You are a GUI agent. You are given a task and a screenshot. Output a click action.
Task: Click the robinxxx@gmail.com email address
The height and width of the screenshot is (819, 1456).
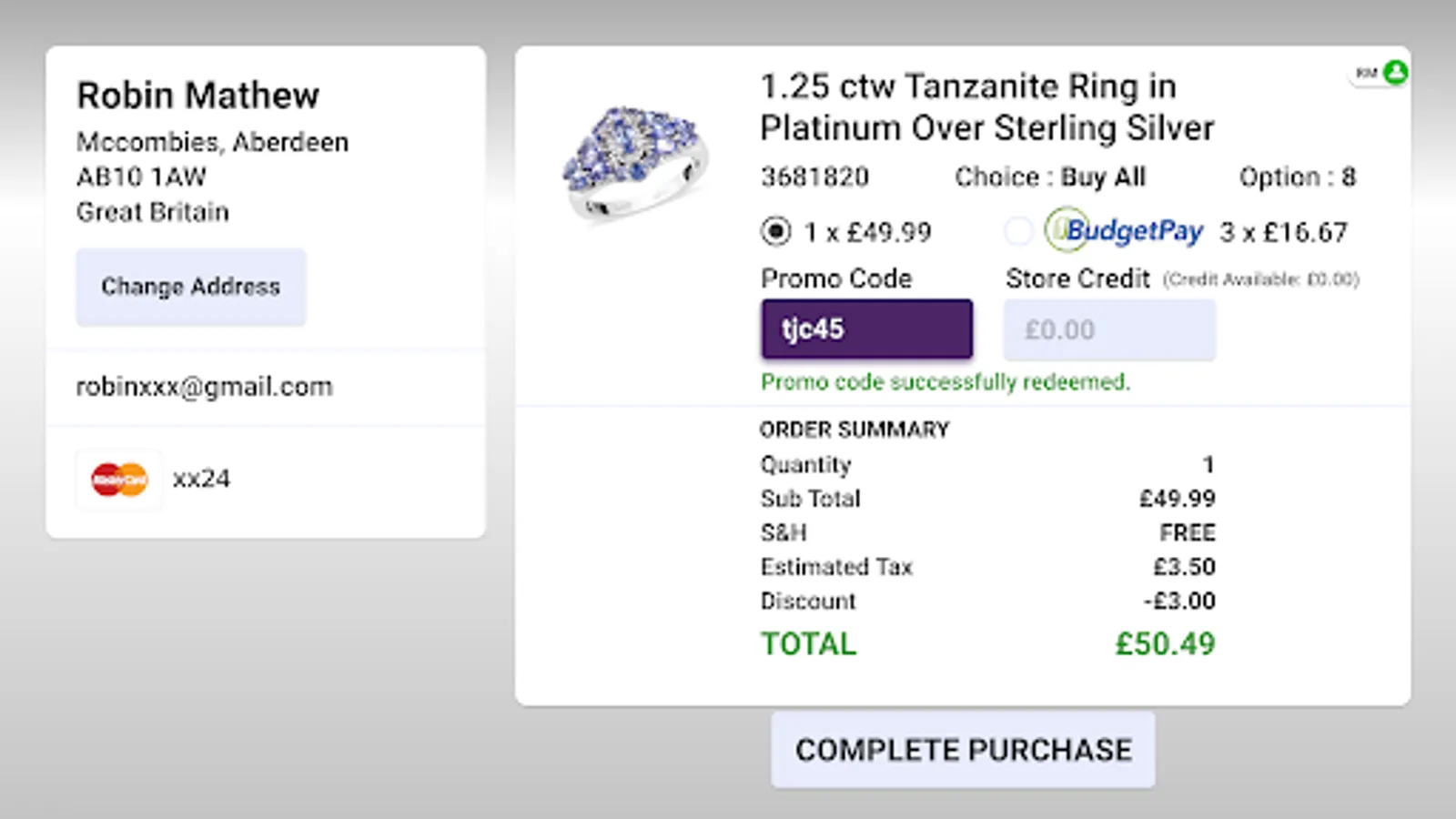click(204, 387)
